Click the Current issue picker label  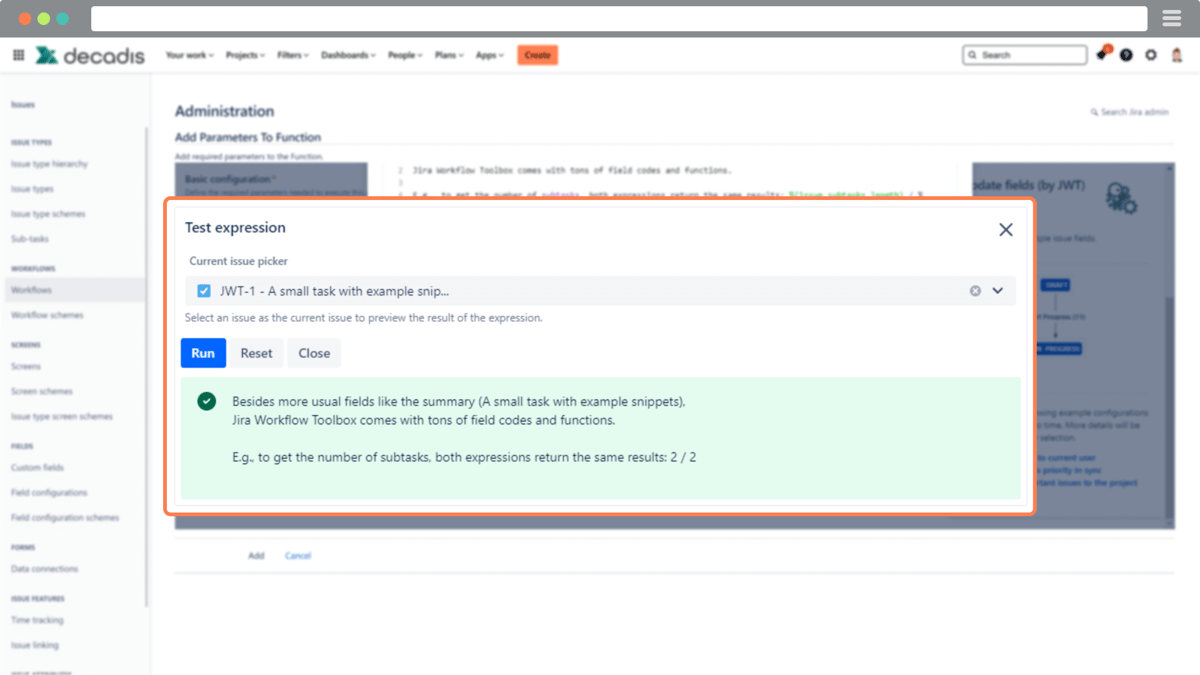click(x=238, y=261)
